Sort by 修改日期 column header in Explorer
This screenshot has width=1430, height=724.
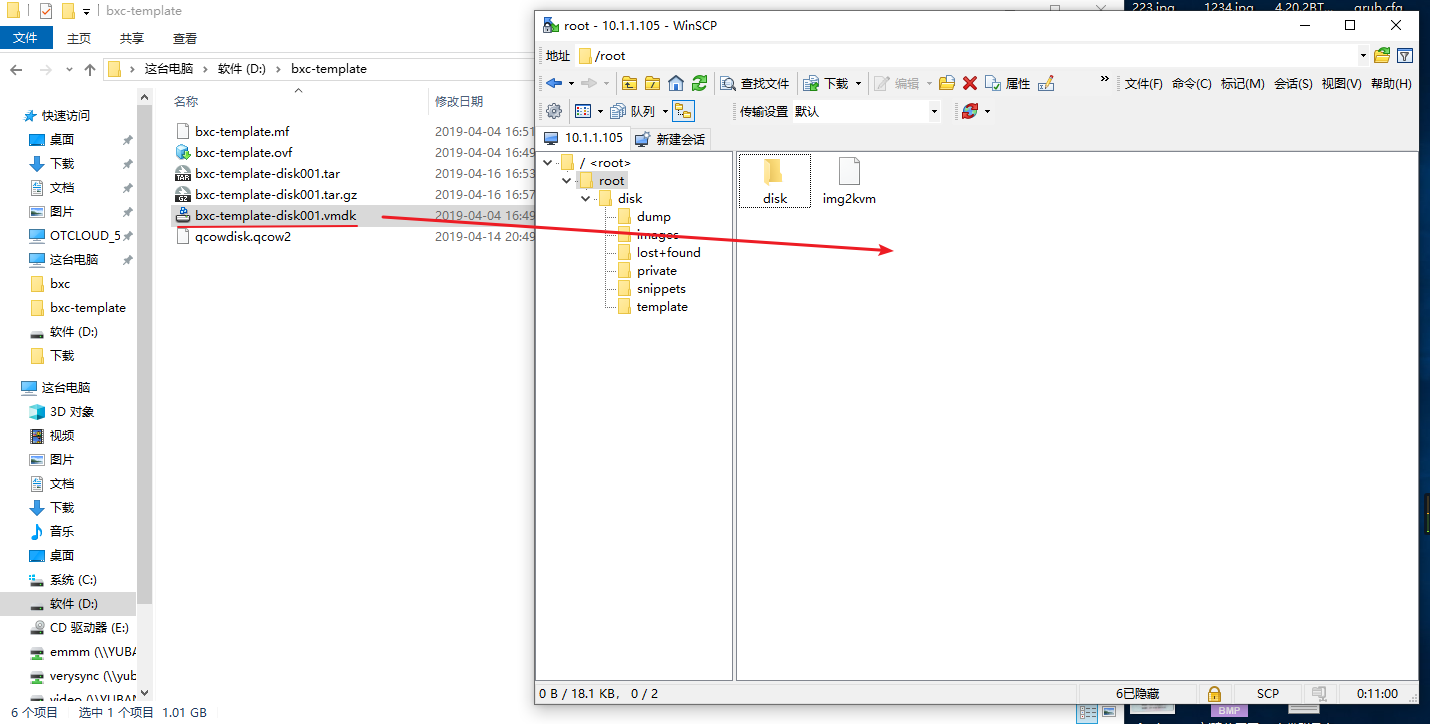click(458, 101)
